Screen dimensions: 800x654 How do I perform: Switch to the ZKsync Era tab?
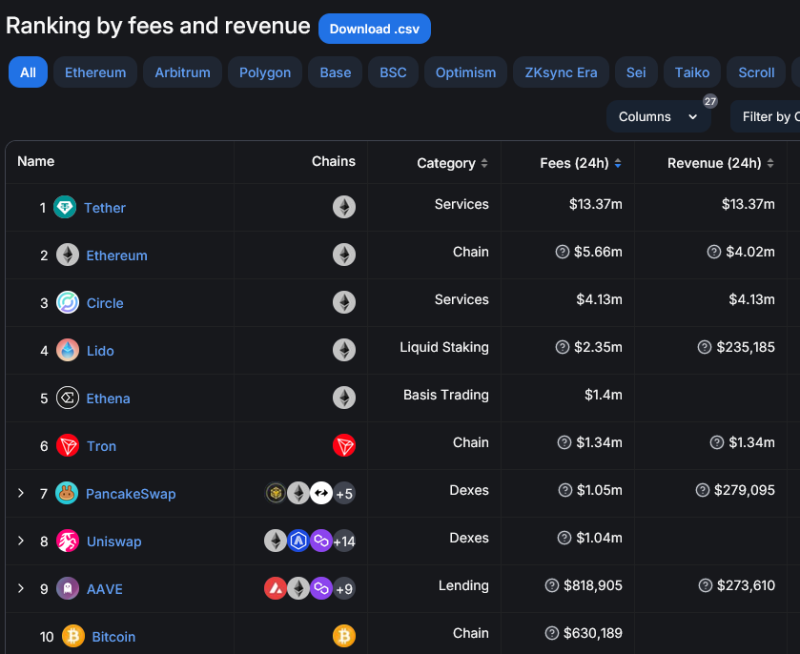point(560,72)
